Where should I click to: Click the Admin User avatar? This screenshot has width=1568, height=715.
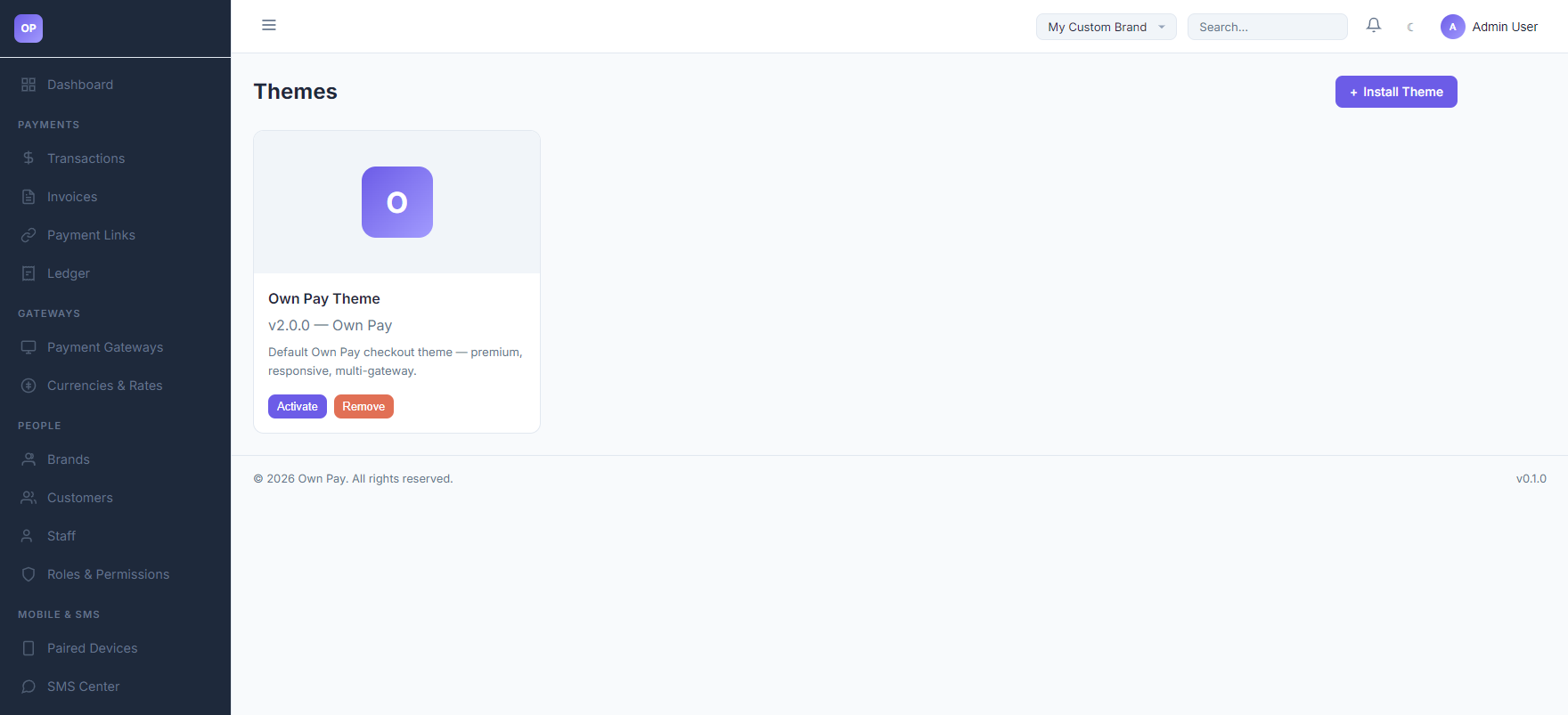click(x=1453, y=27)
